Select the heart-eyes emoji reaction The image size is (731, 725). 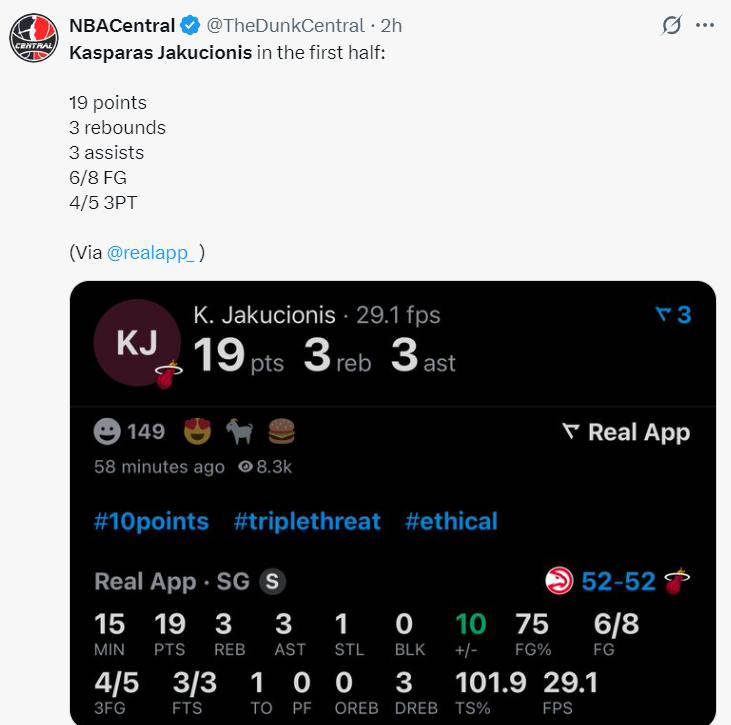[197, 431]
